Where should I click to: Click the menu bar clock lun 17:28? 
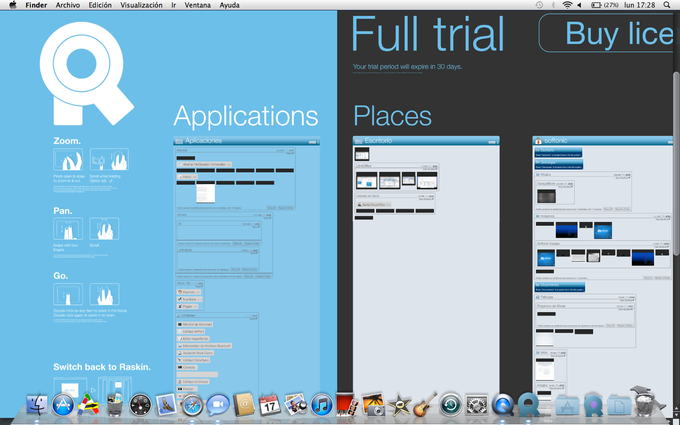pyautogui.click(x=639, y=5)
